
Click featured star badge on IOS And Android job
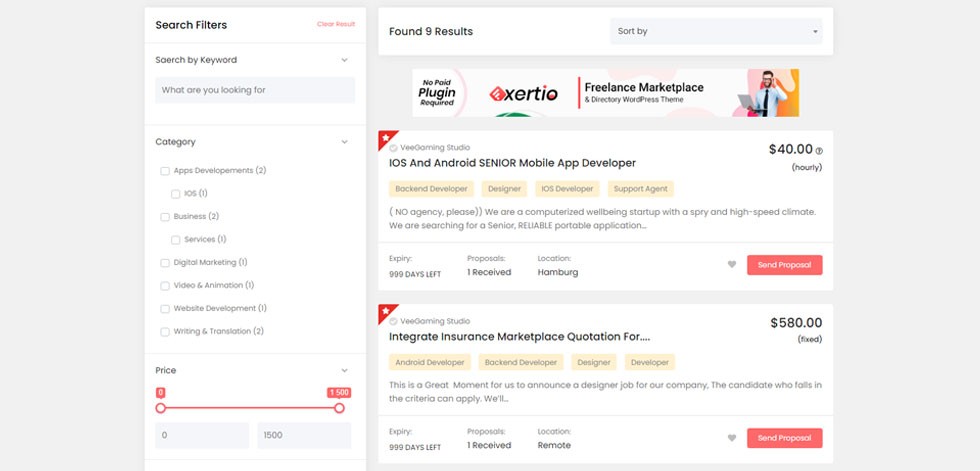pyautogui.click(x=386, y=137)
